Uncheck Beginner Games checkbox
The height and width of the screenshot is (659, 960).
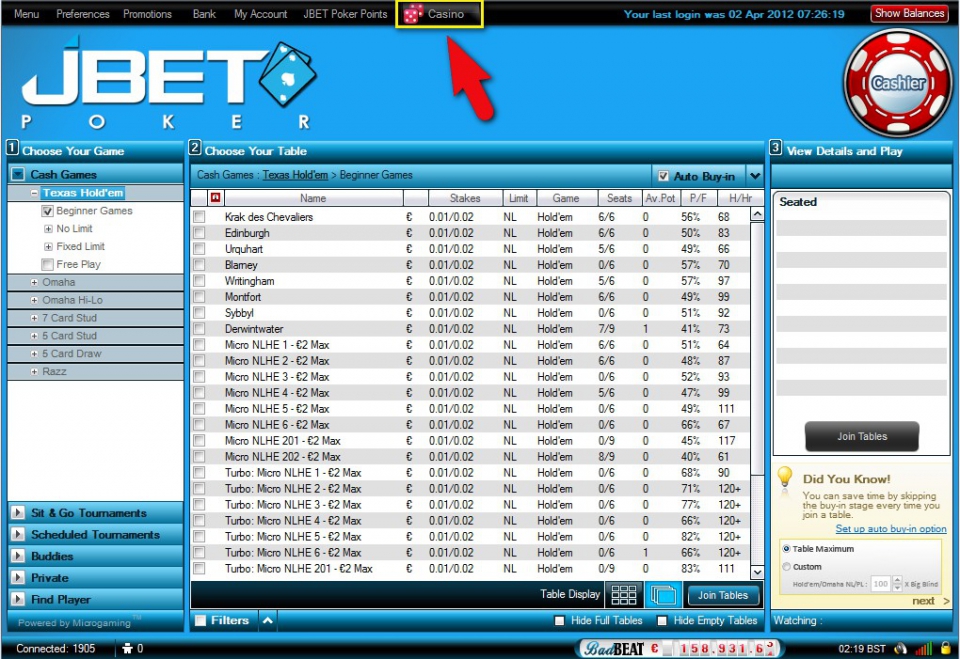click(47, 211)
